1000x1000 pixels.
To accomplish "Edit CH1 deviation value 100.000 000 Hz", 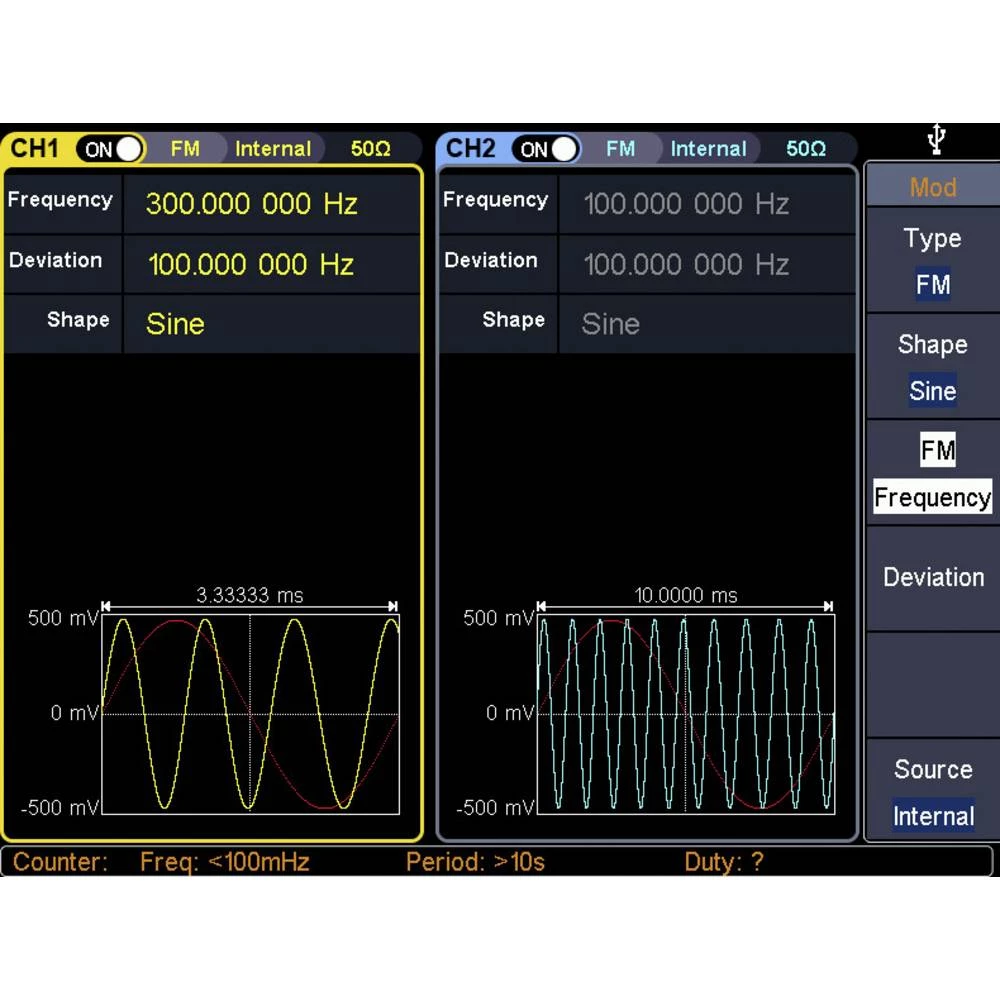I will (x=251, y=264).
